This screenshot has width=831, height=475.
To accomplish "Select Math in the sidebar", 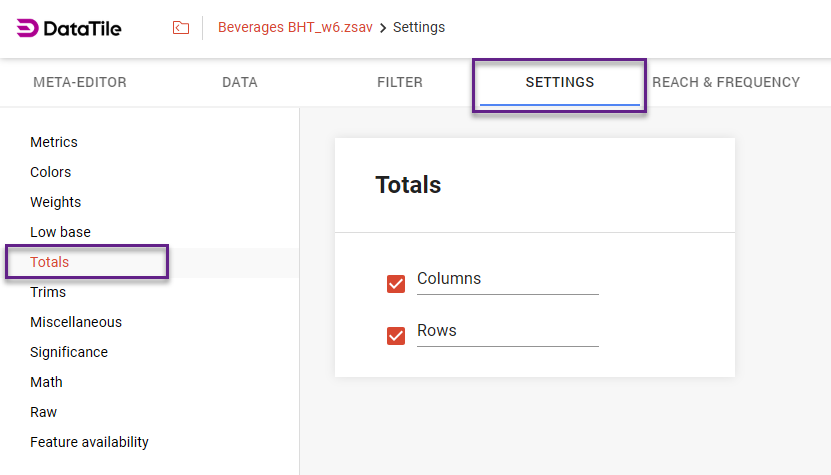I will [x=46, y=382].
